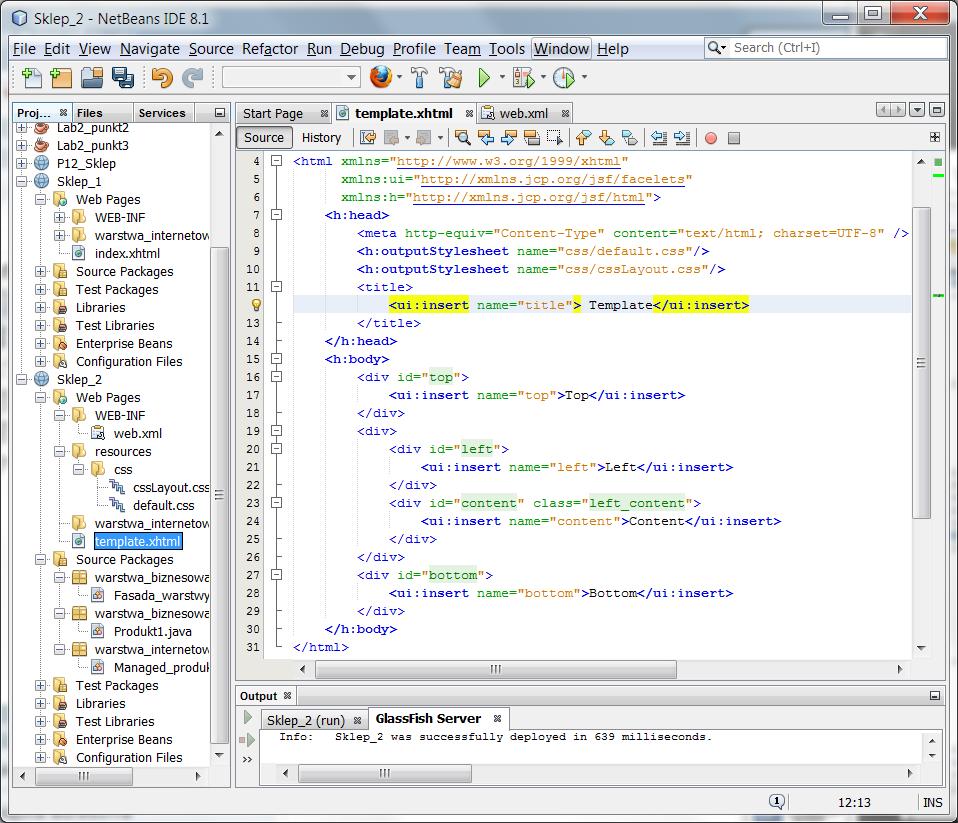Collapse the html tag fold at line 4
This screenshot has height=823, width=958.
[x=277, y=161]
